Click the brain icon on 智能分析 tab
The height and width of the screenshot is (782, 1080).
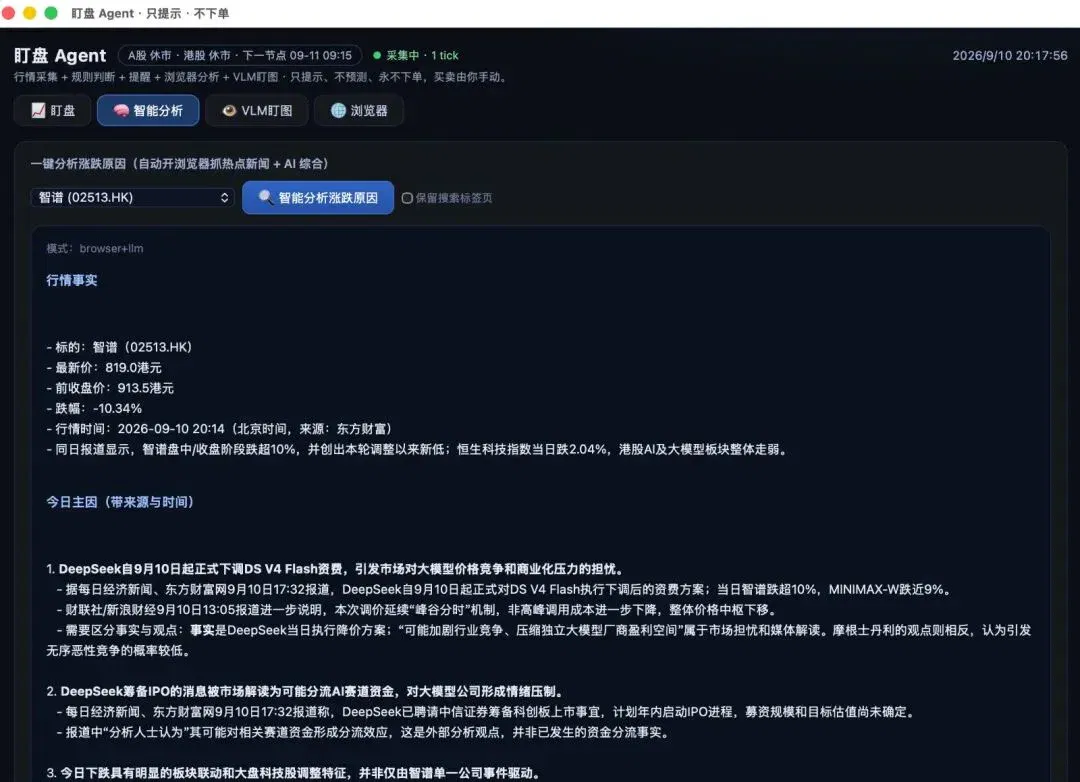point(121,110)
